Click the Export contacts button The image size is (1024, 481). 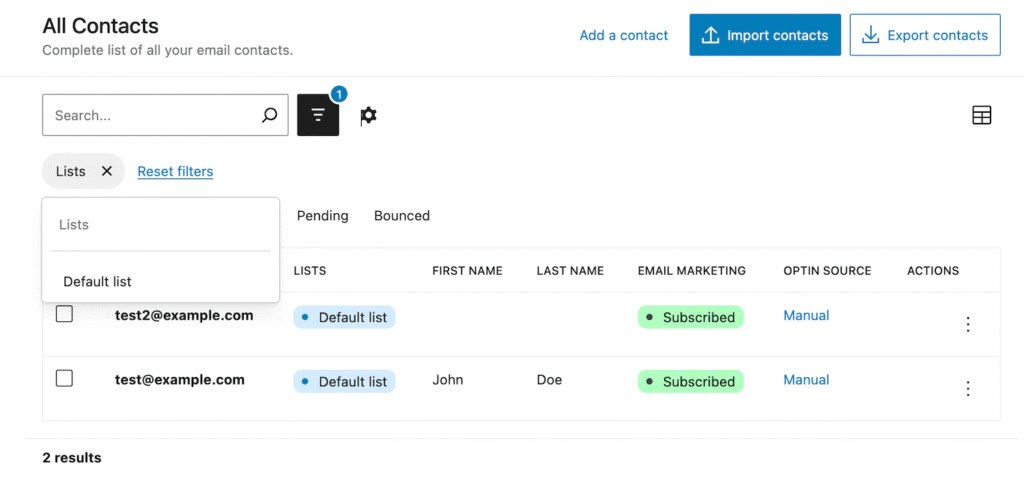click(925, 35)
